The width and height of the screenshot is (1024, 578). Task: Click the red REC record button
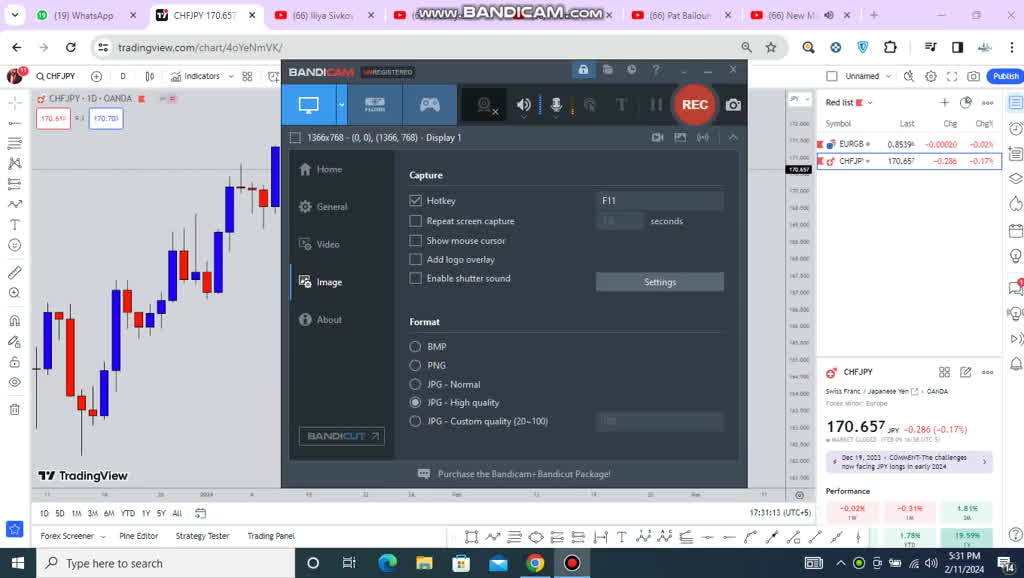(694, 105)
